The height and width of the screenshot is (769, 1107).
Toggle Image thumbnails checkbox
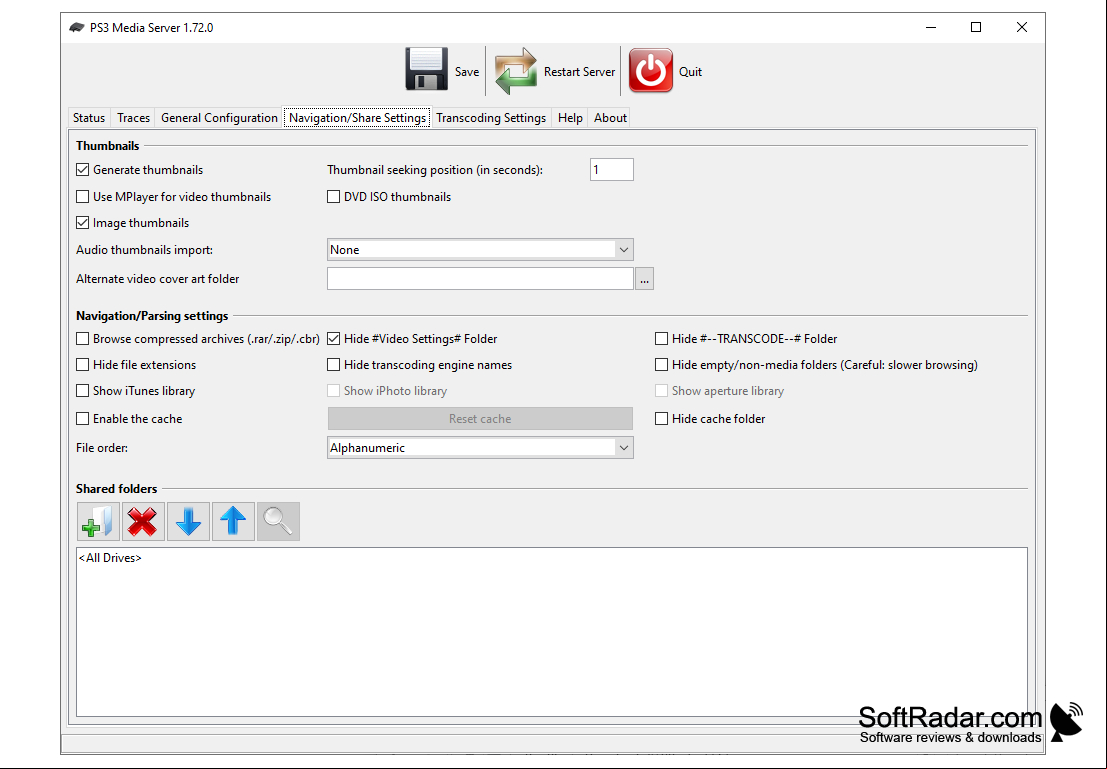tap(83, 222)
